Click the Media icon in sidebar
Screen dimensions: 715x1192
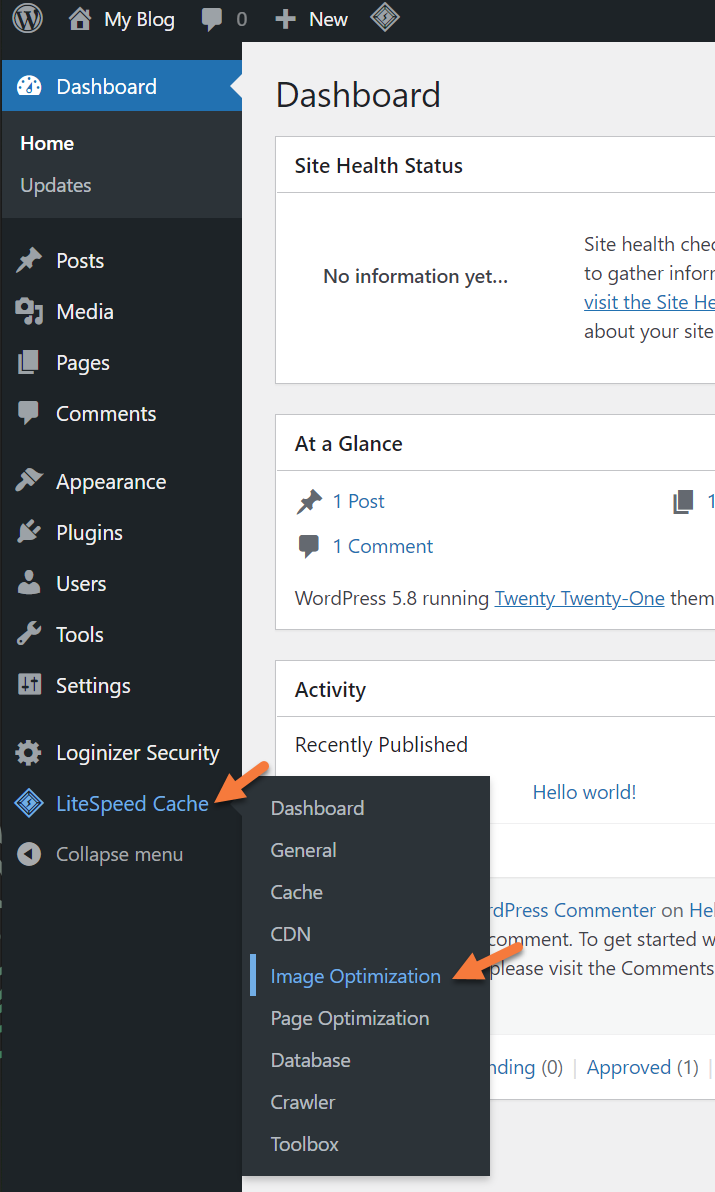coord(29,312)
